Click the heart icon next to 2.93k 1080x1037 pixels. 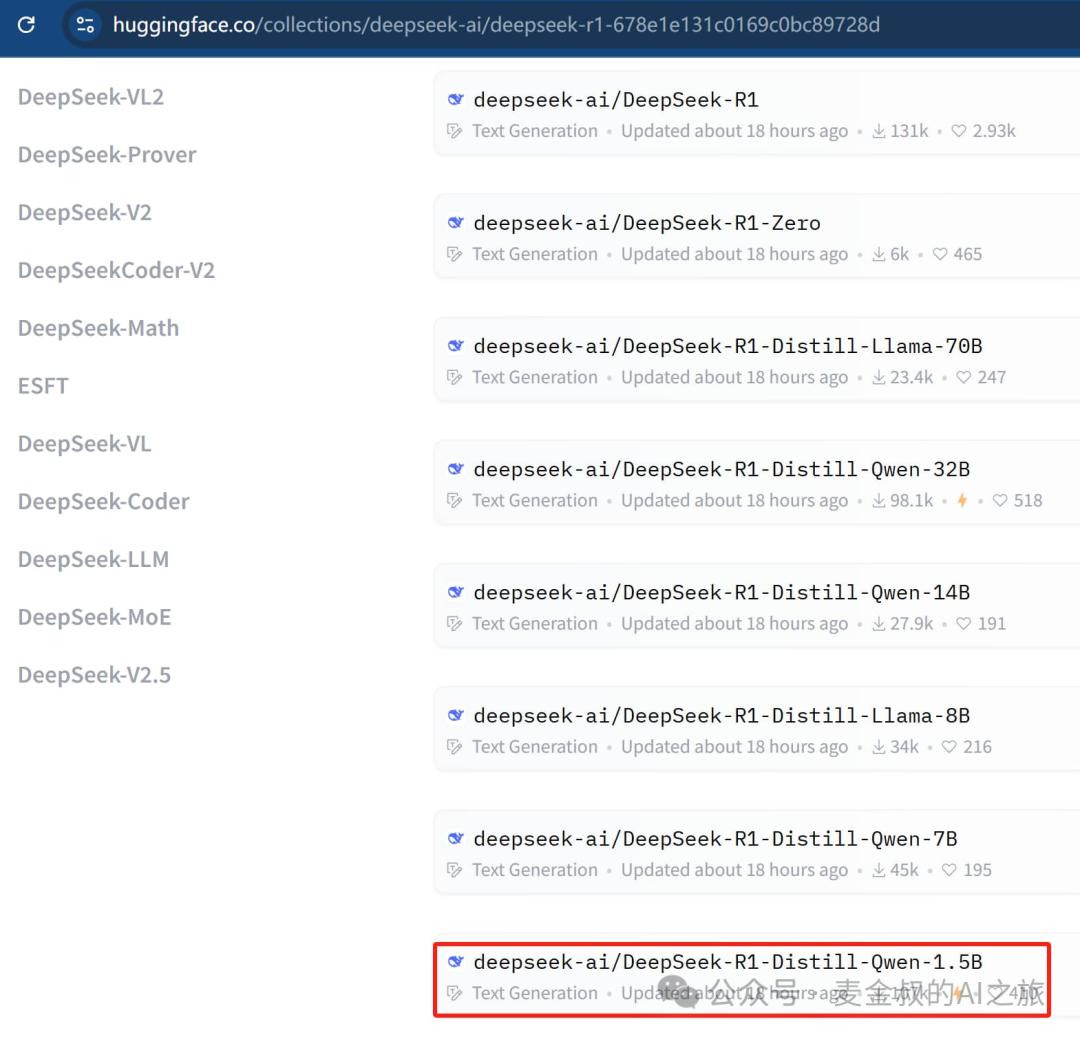(x=959, y=131)
